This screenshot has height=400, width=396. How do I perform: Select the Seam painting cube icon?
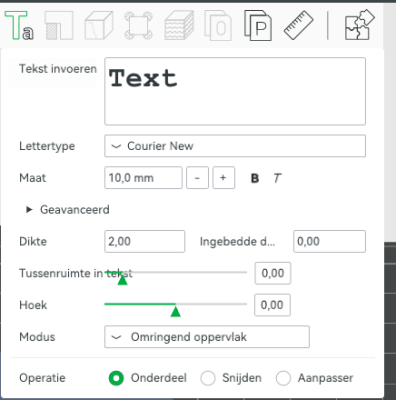coord(99,25)
